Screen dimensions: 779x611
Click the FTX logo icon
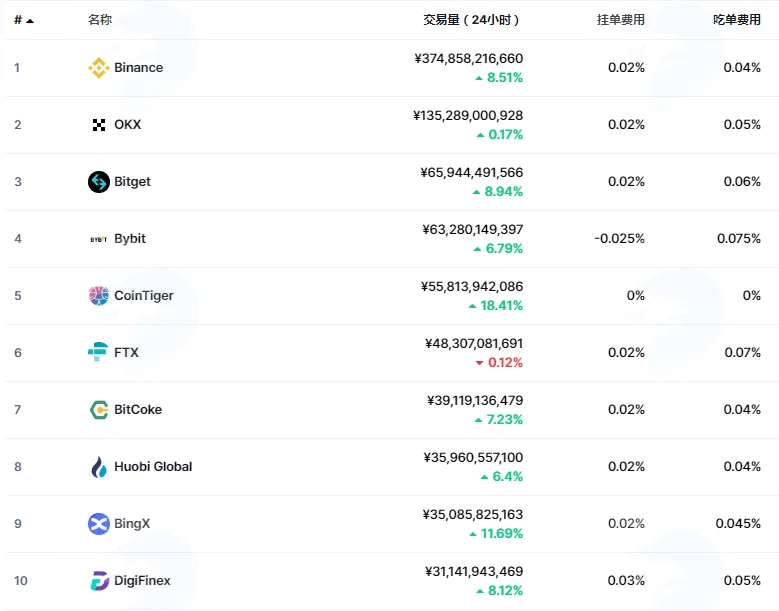pos(98,352)
